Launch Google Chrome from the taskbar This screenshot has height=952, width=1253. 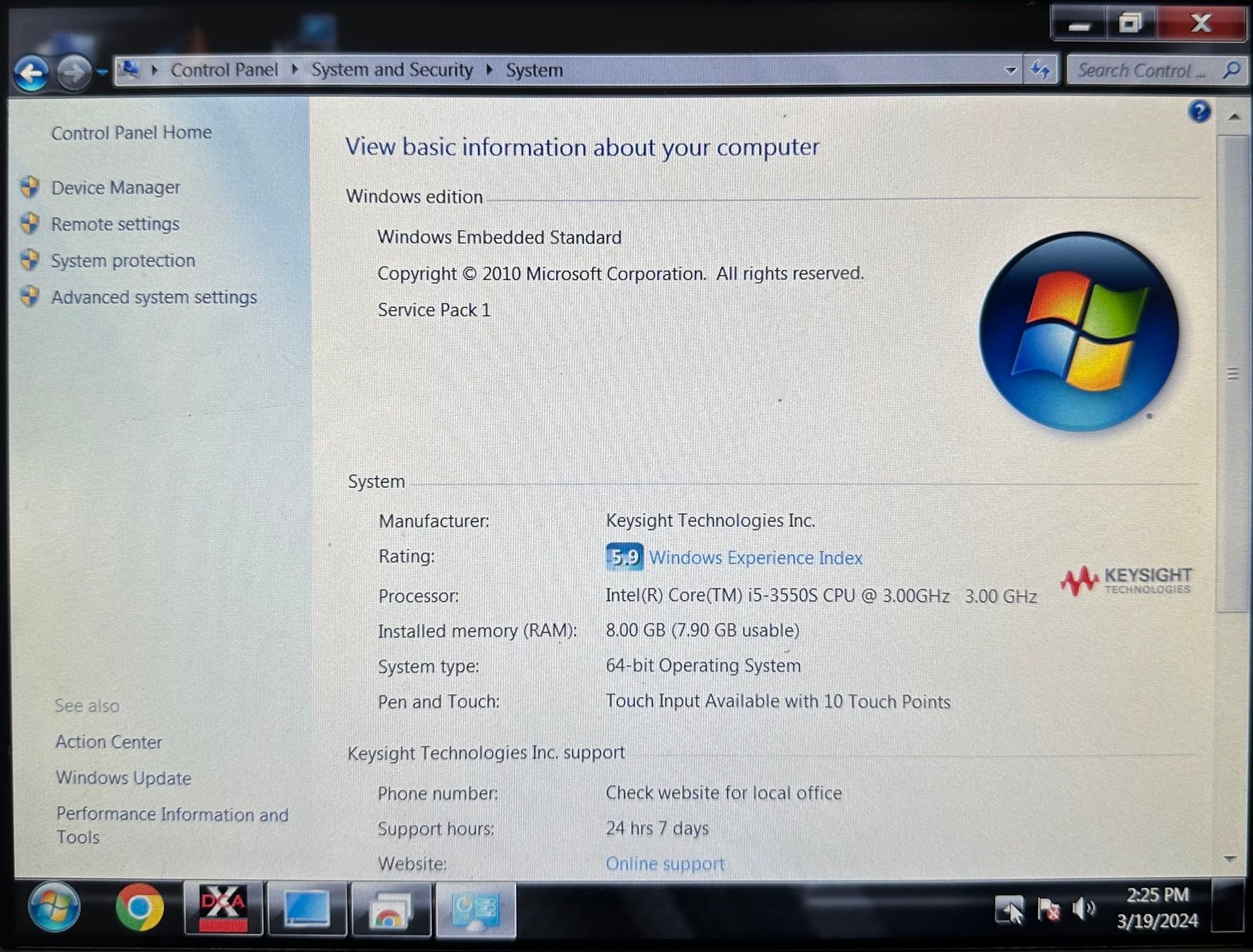139,908
